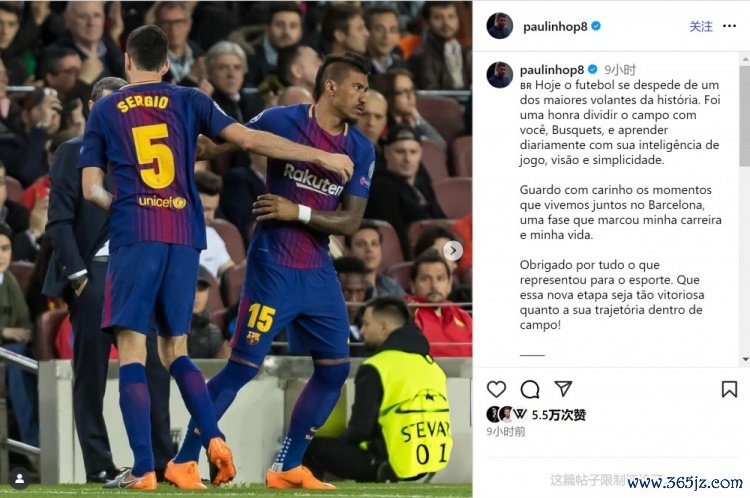Show tagged people in the photo
Screen dimensions: 750x498
[20, 478]
